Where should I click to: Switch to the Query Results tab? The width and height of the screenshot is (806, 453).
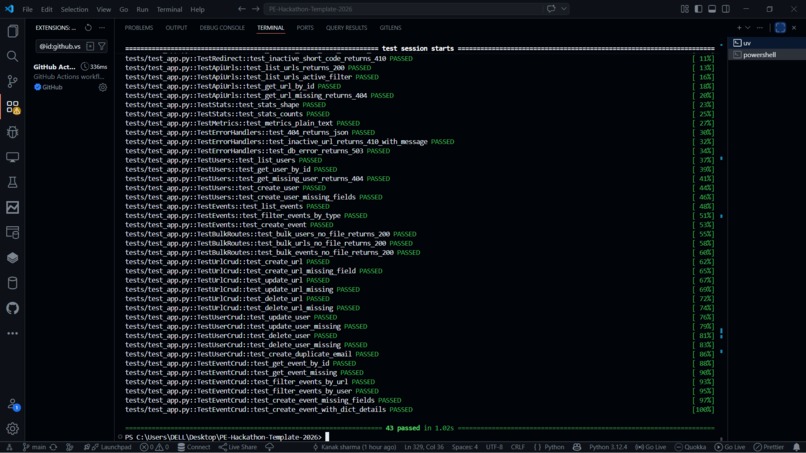(x=346, y=28)
